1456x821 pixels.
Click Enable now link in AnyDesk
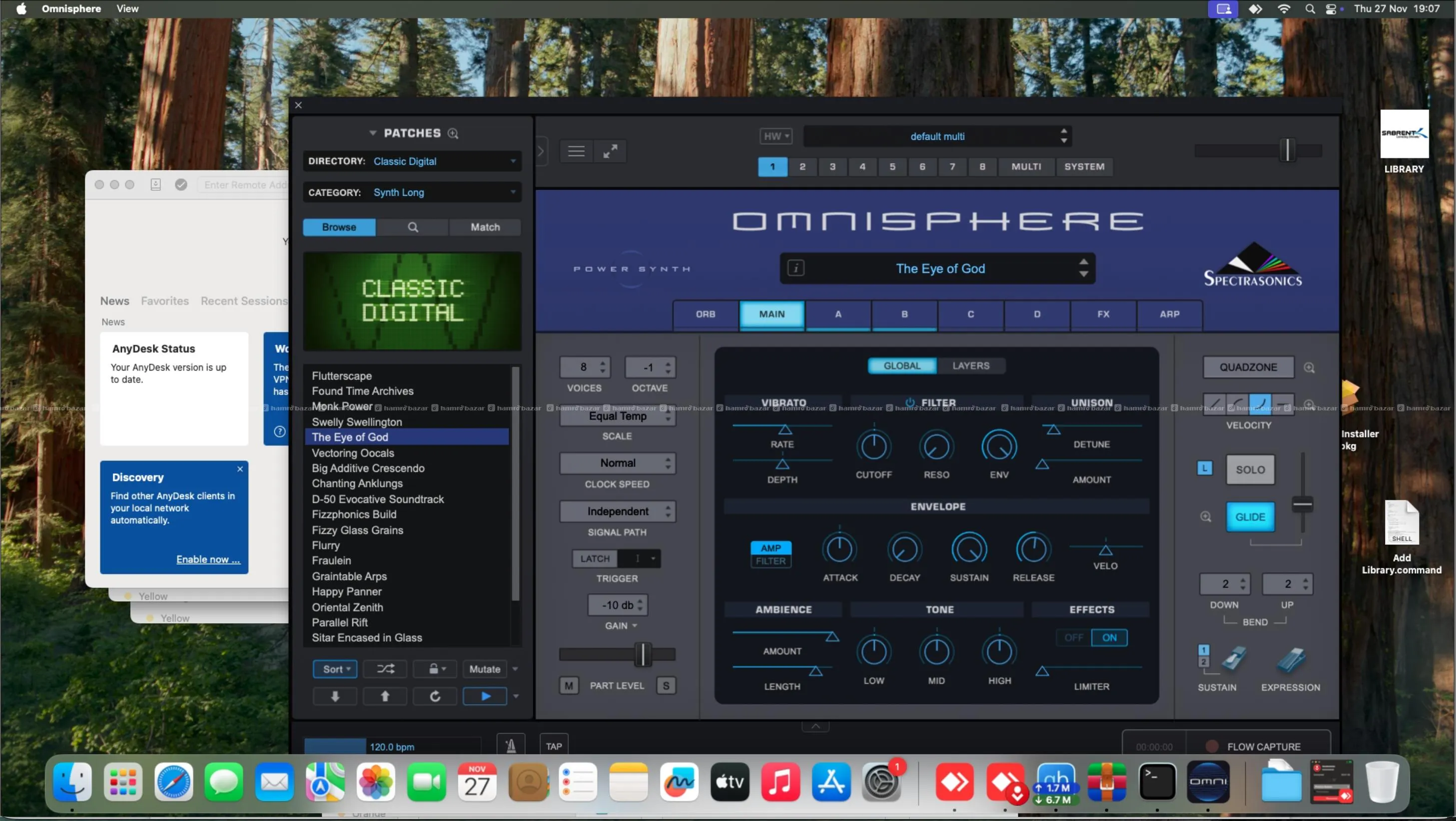point(208,559)
